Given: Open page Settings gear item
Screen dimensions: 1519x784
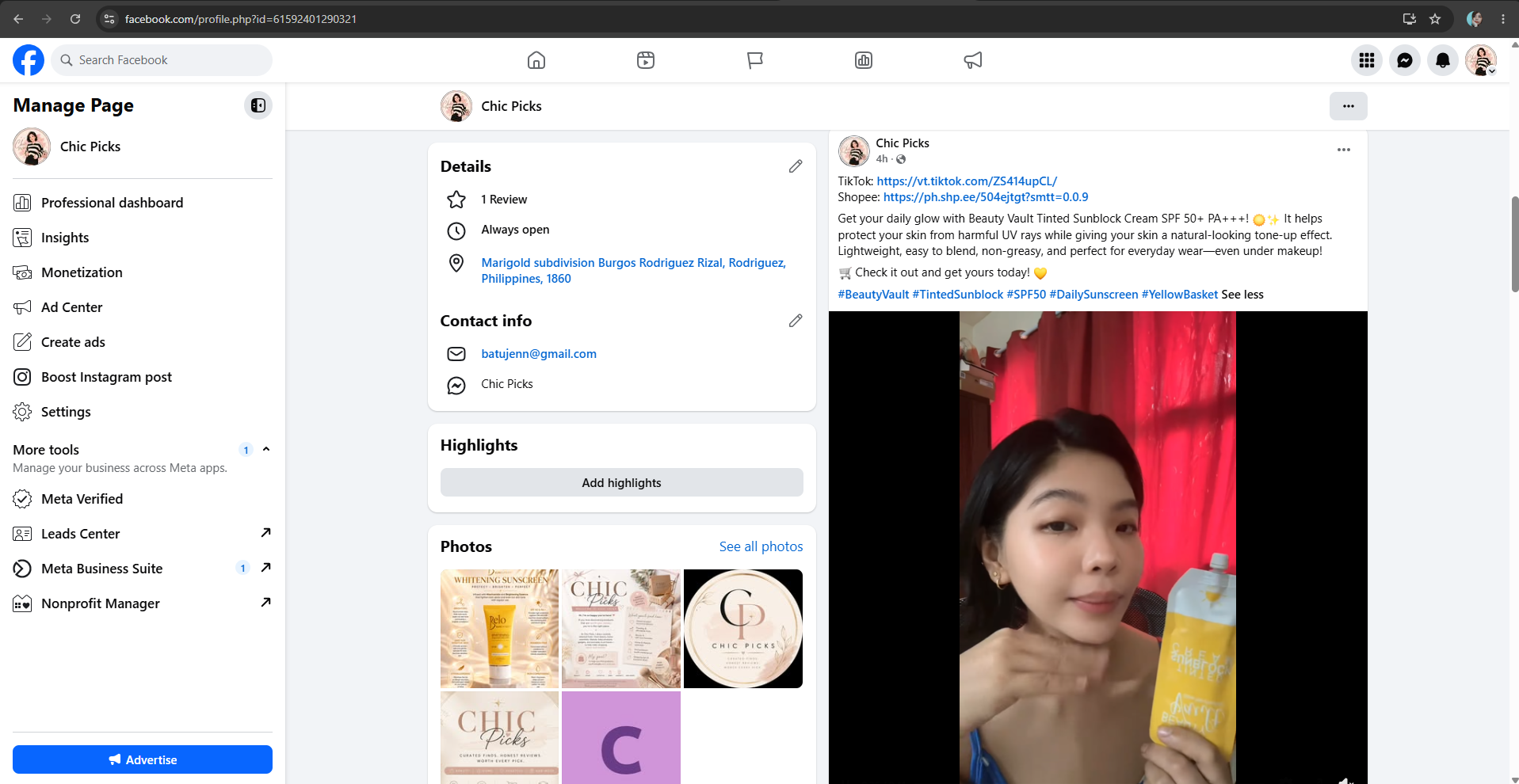Looking at the screenshot, I should click(143, 412).
